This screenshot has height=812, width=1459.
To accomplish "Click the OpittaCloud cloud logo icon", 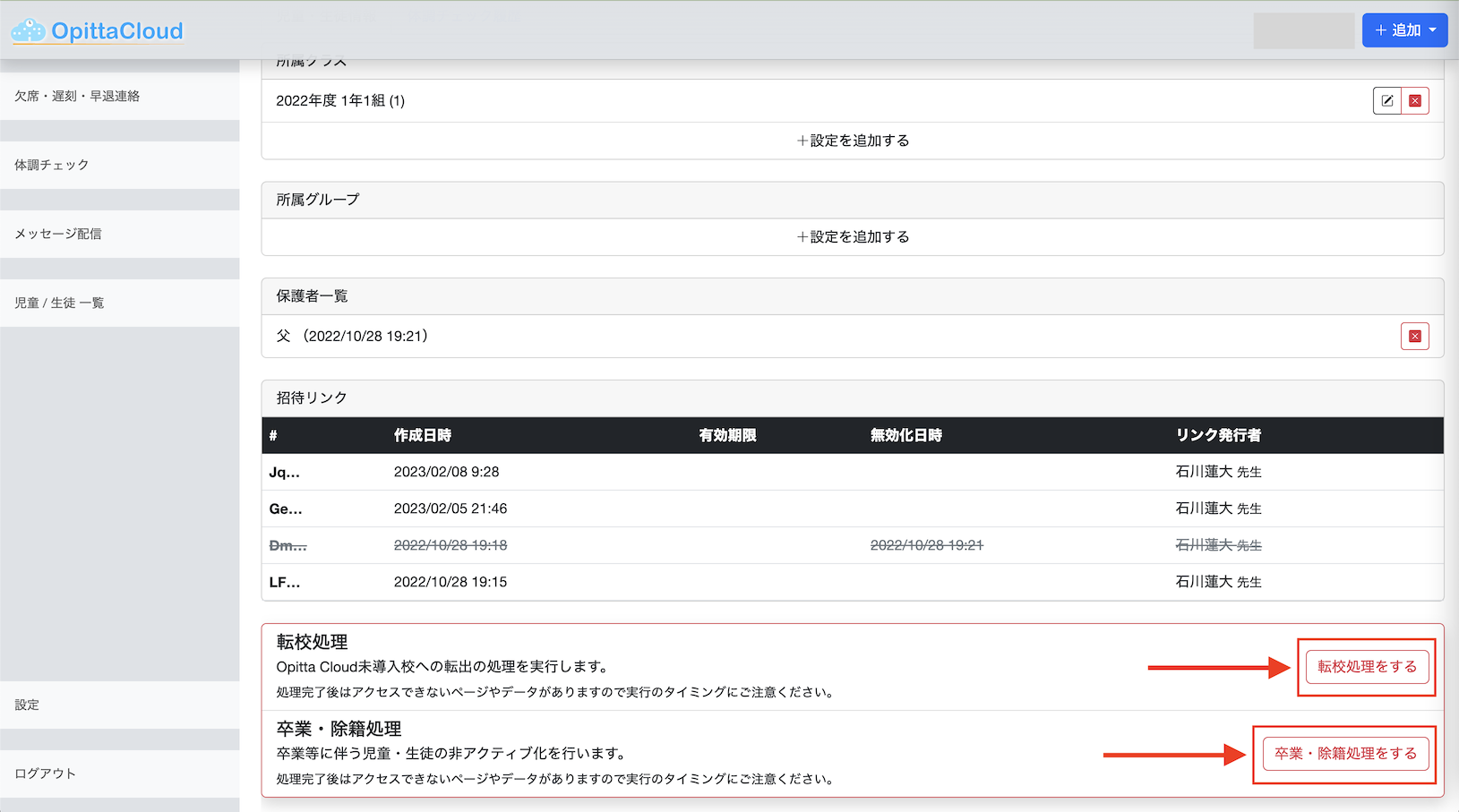I will [x=28, y=30].
